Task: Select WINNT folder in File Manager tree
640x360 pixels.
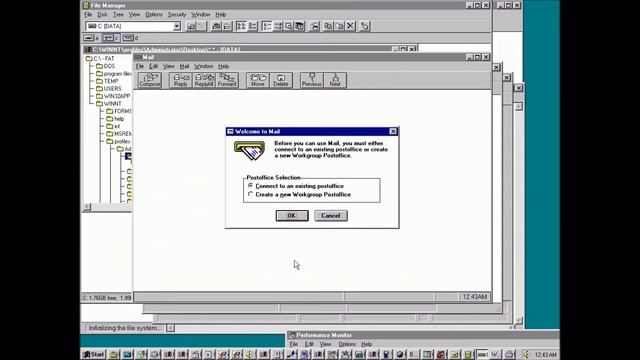Action: tap(109, 103)
